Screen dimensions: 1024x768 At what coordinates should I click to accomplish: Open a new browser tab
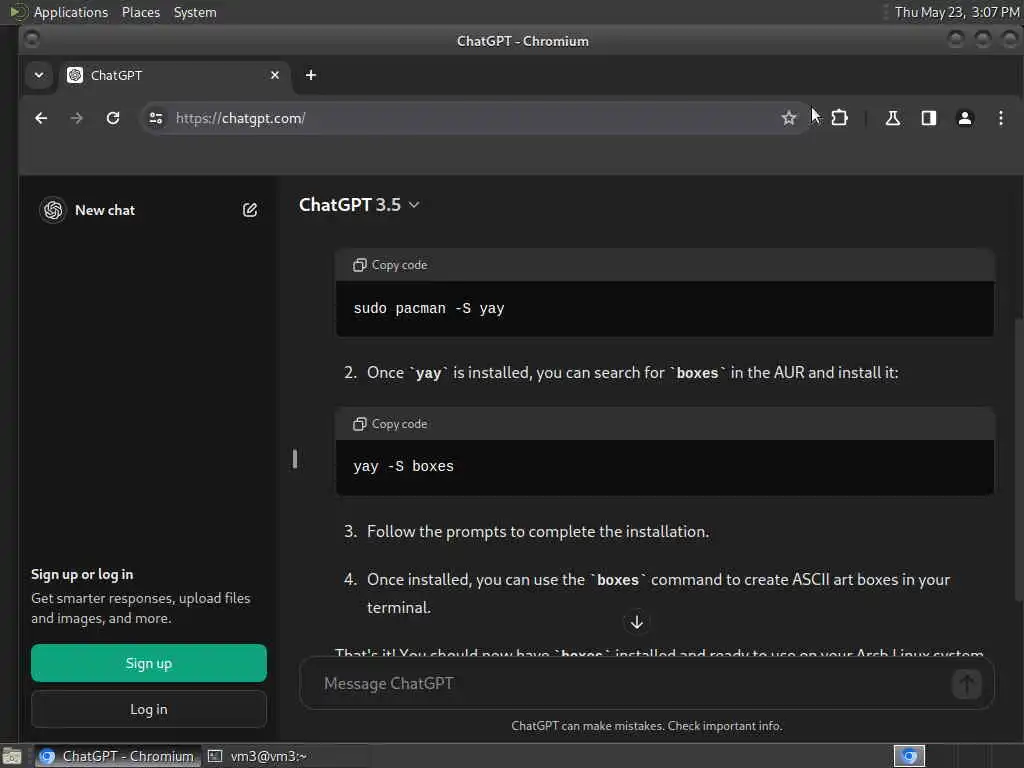[311, 75]
